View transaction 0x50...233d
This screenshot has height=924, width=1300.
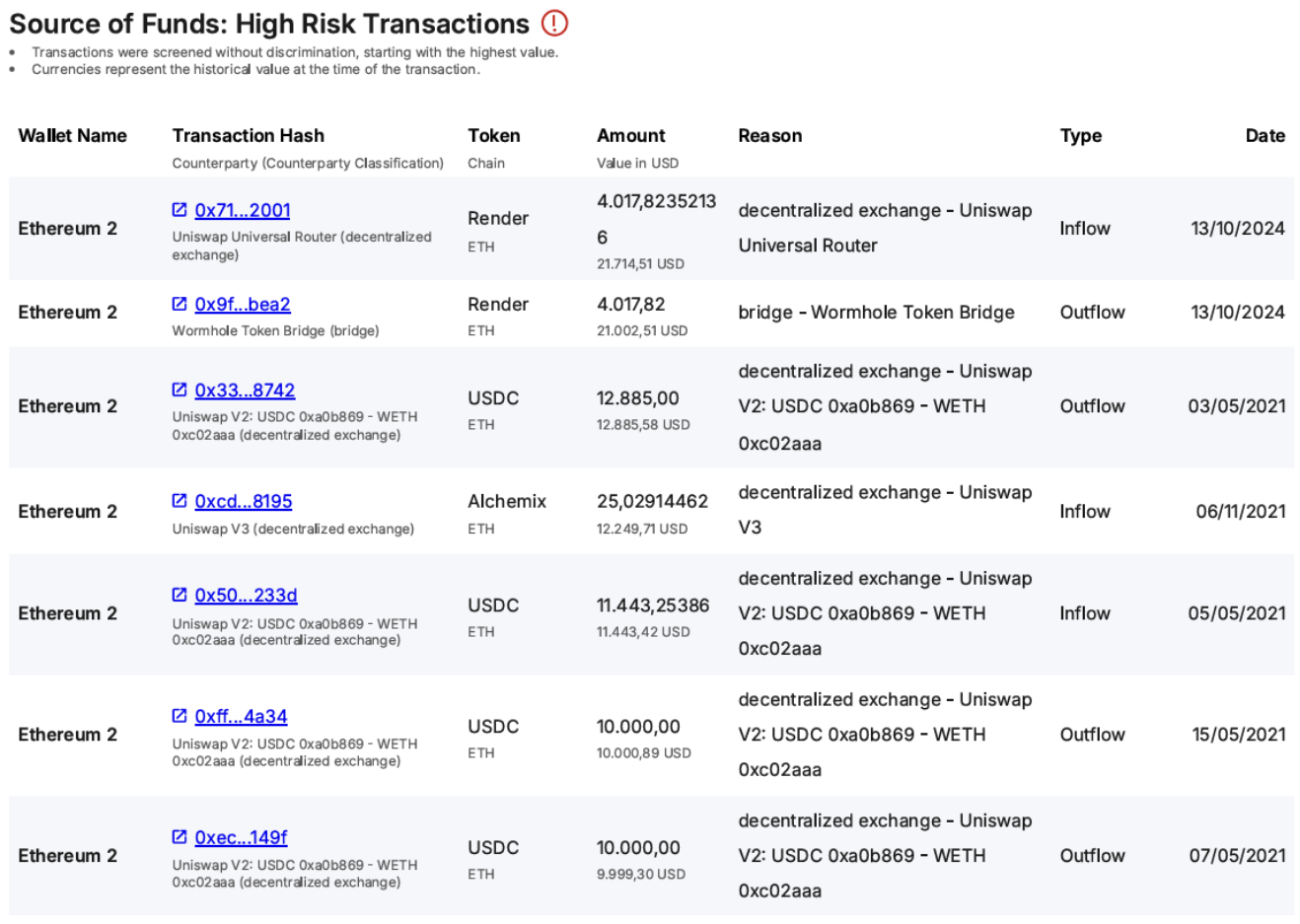coord(246,596)
